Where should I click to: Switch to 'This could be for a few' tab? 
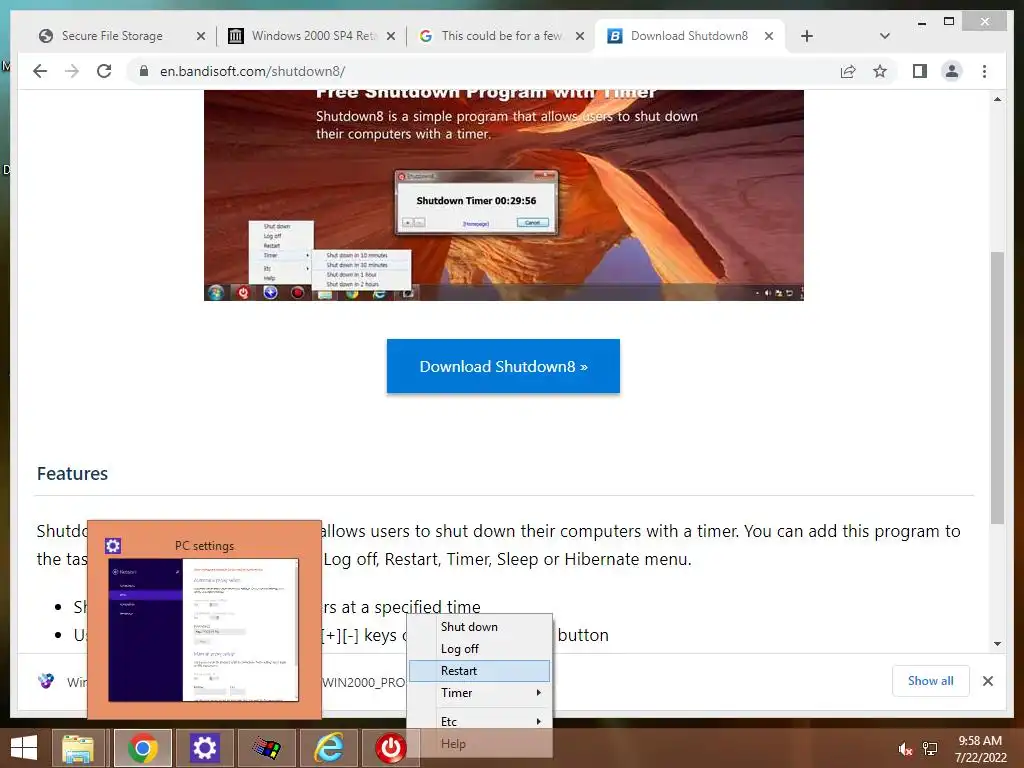click(x=501, y=36)
